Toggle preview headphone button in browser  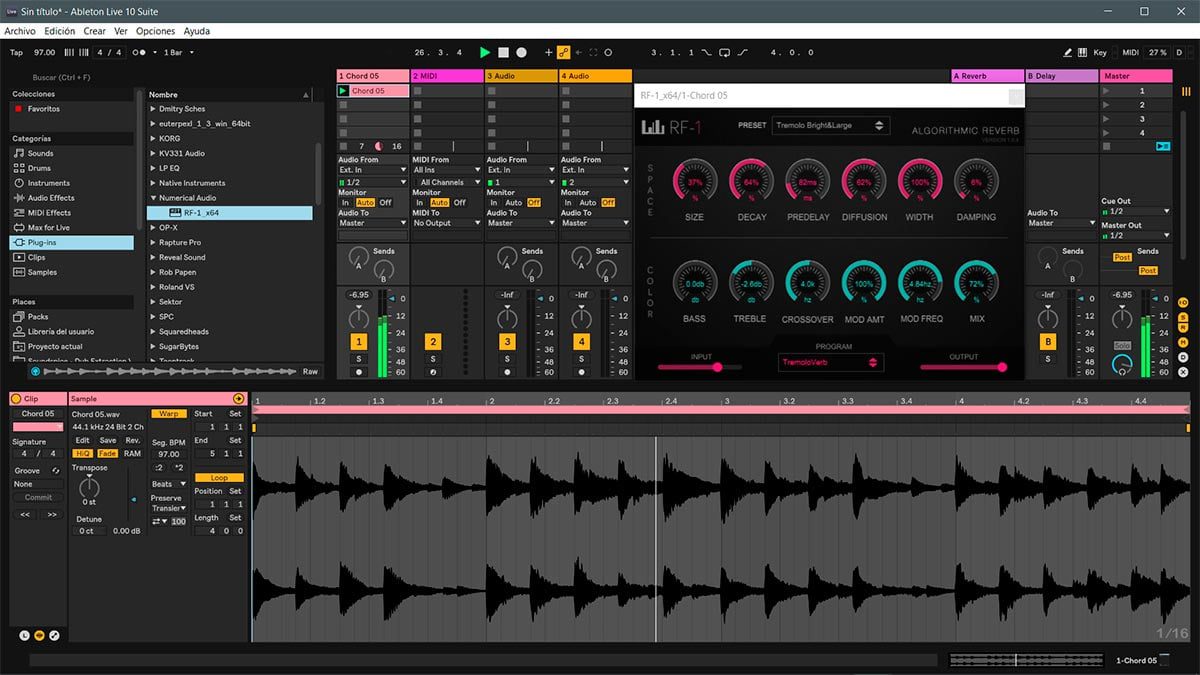(x=36, y=371)
